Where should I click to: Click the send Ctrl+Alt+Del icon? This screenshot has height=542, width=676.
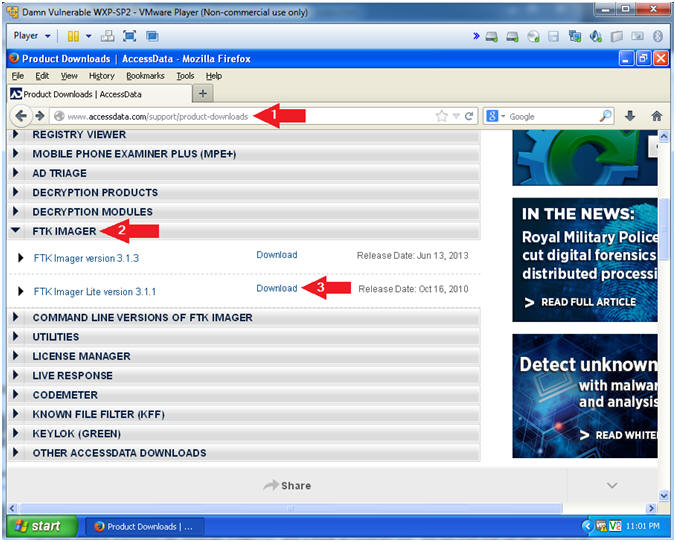(107, 36)
